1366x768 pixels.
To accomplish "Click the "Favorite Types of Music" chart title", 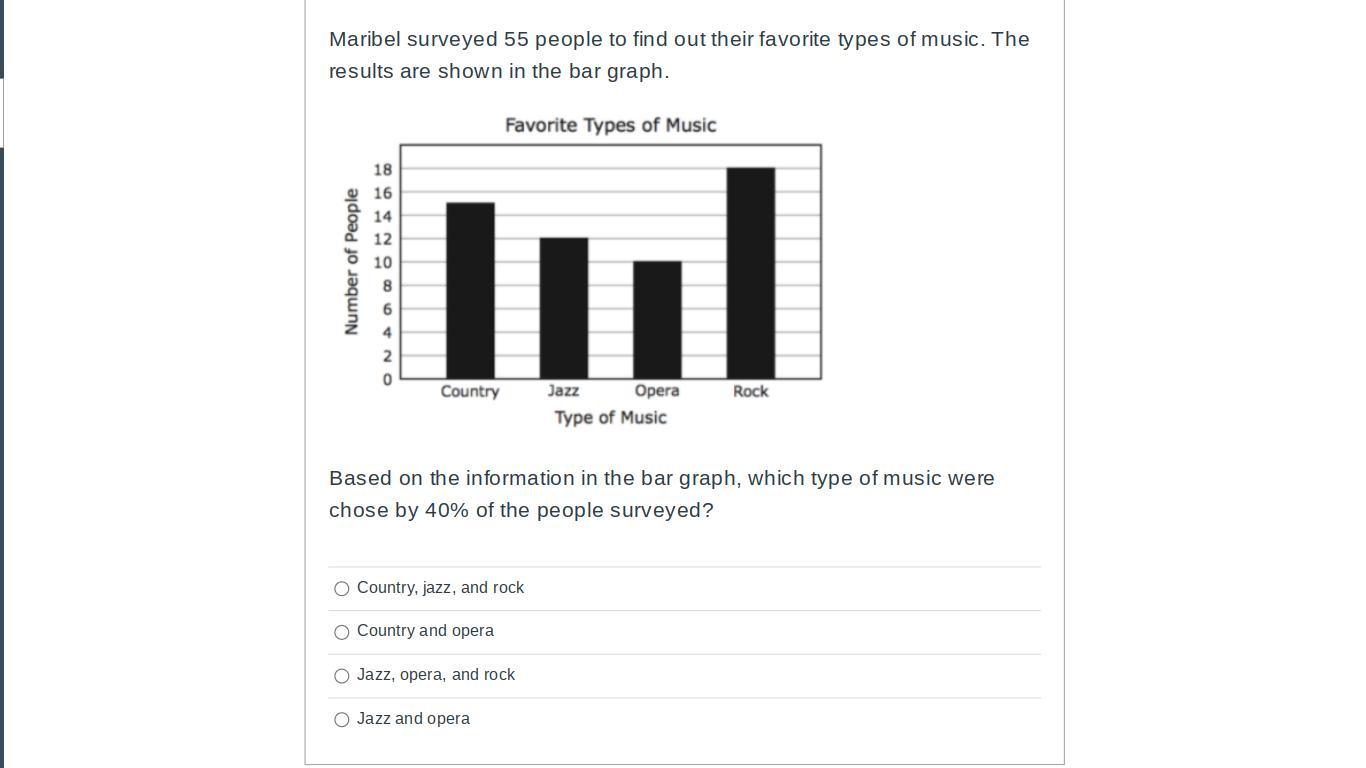I will click(x=610, y=125).
